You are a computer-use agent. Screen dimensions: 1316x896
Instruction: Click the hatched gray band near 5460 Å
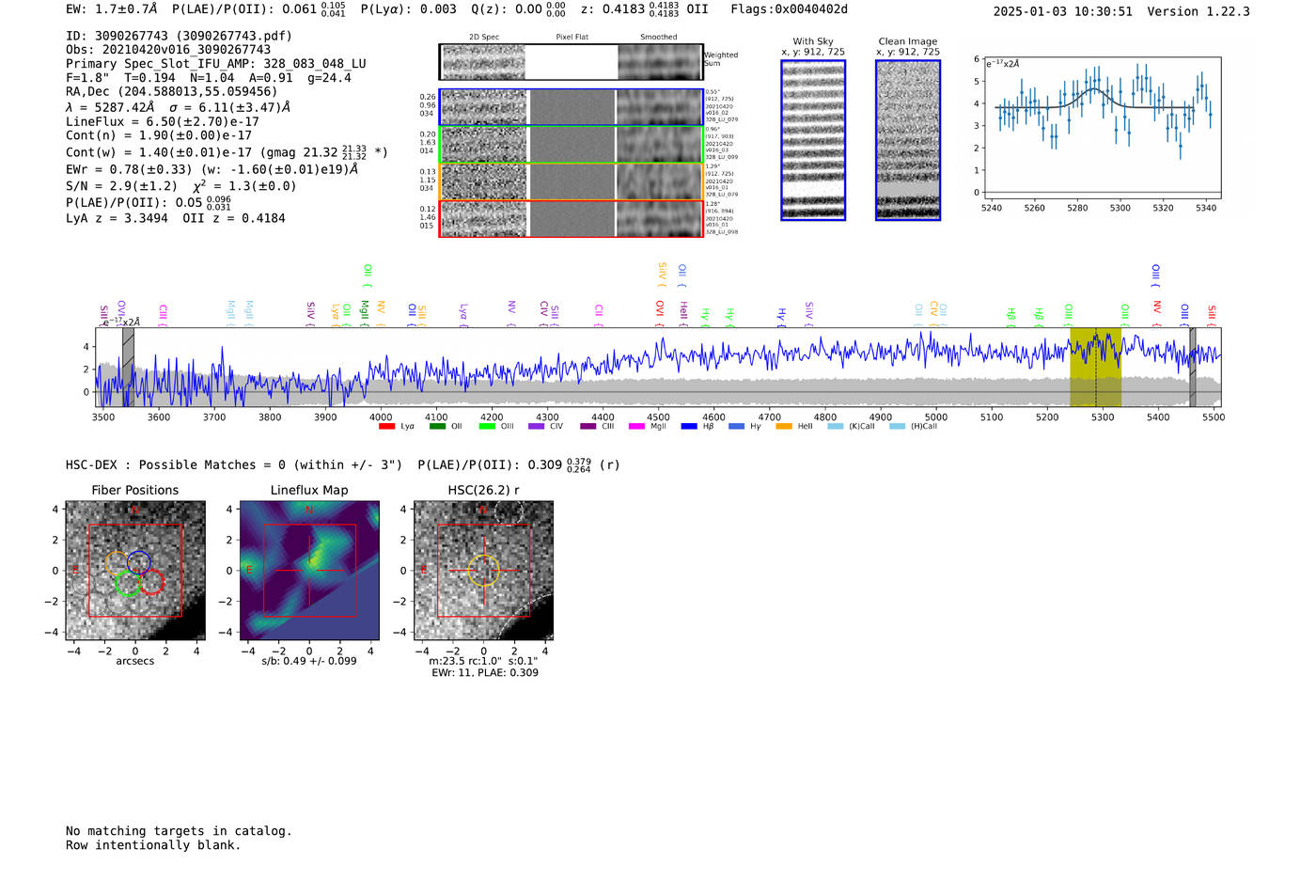(1193, 367)
